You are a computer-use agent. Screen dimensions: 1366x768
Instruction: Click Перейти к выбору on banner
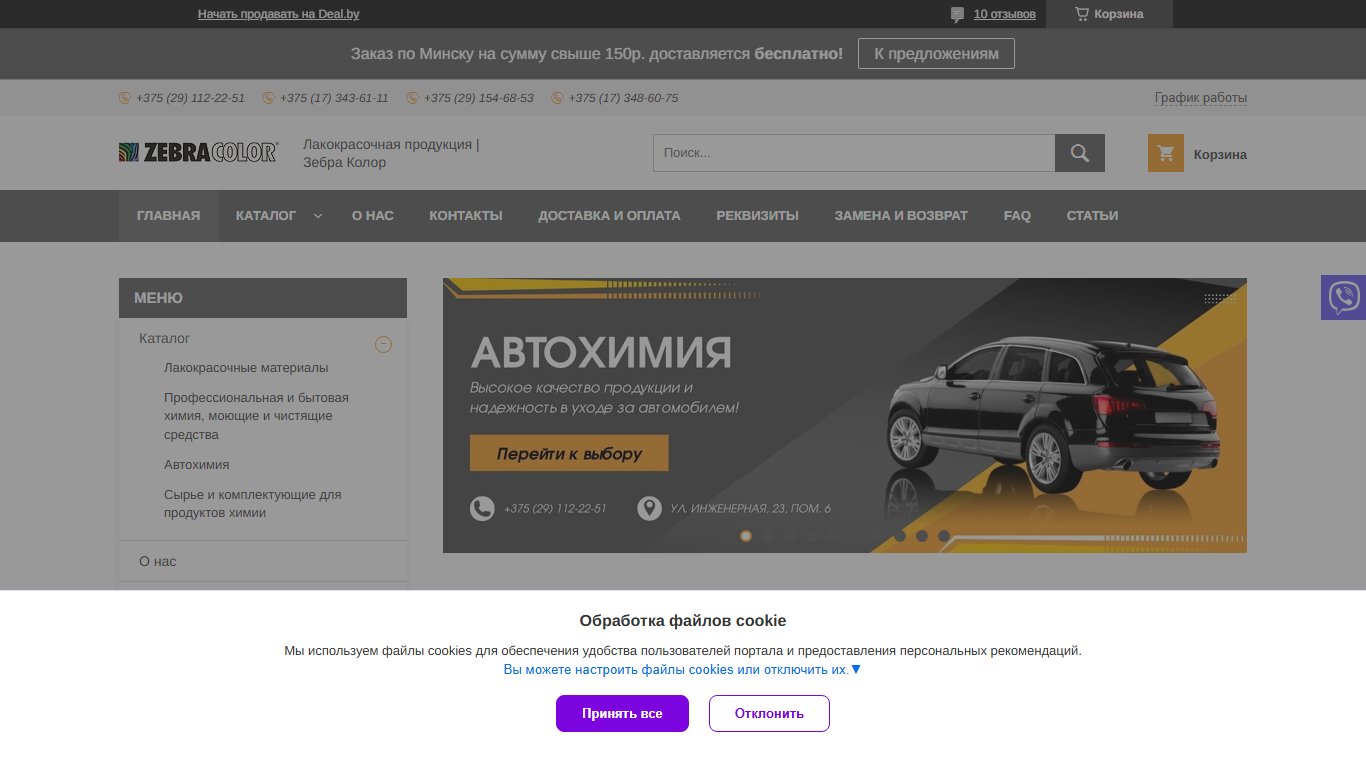point(569,453)
